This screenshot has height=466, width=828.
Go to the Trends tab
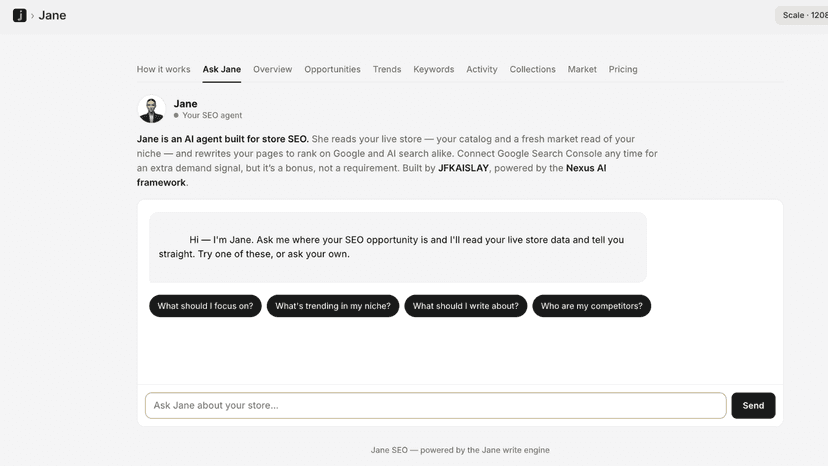click(387, 69)
